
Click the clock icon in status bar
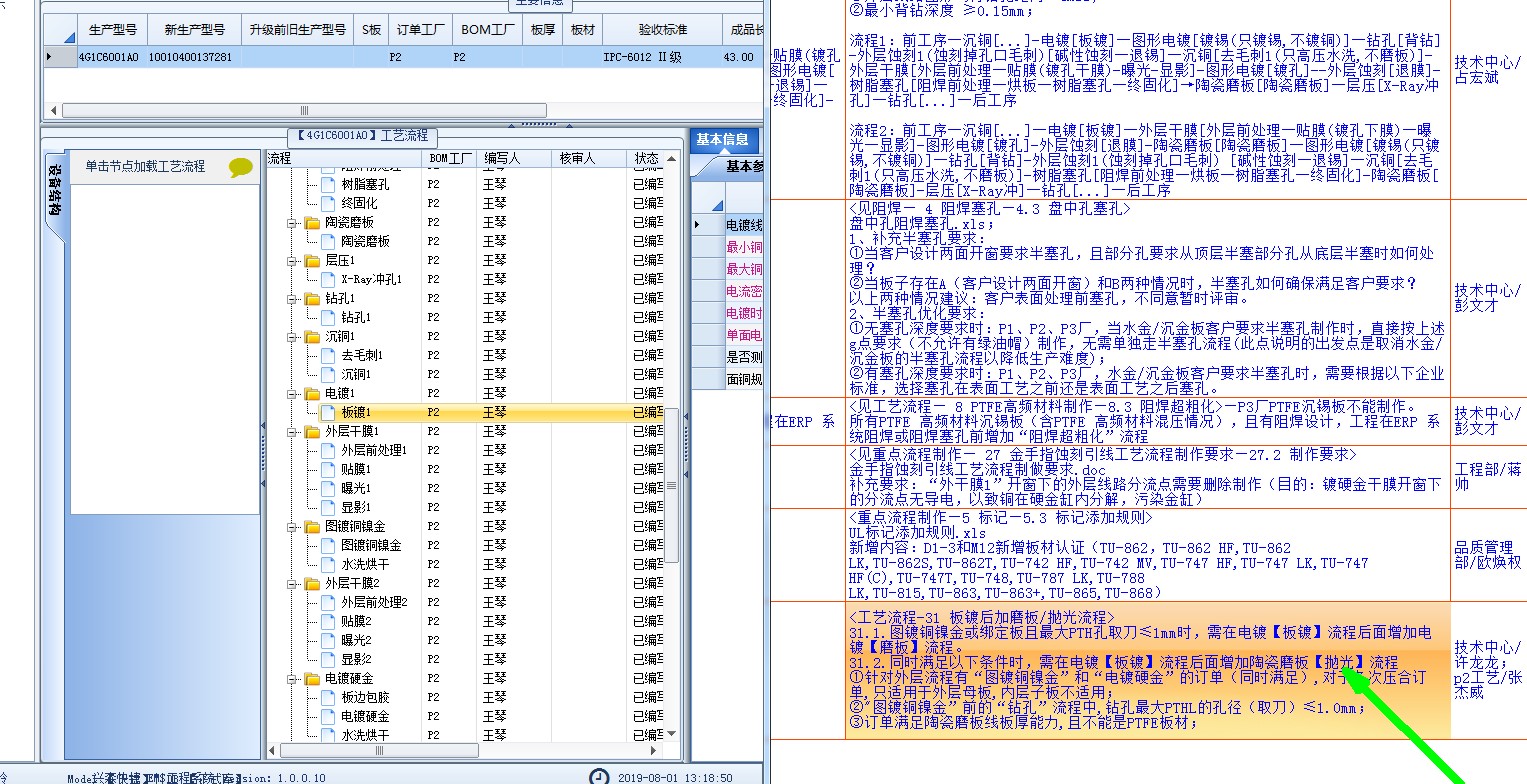pos(599,776)
